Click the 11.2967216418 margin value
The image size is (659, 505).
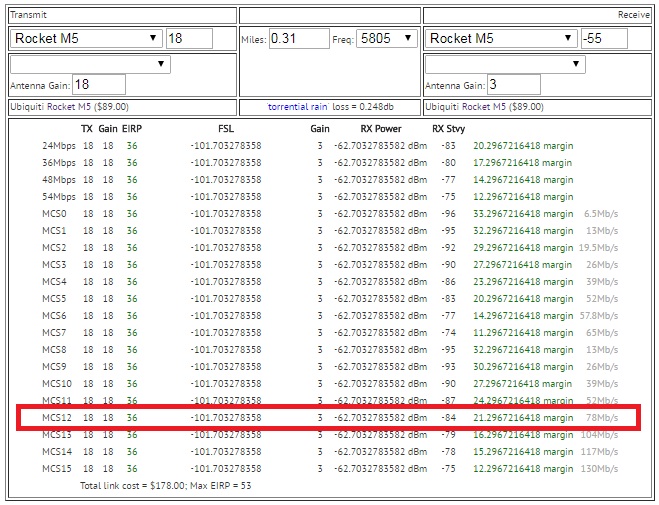[523, 333]
